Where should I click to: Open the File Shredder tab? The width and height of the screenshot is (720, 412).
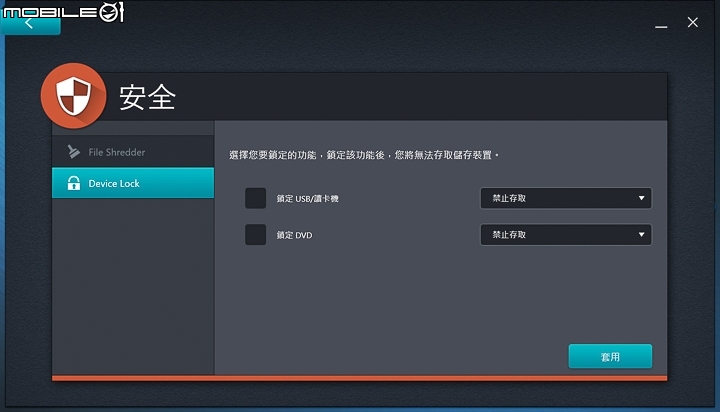(133, 152)
